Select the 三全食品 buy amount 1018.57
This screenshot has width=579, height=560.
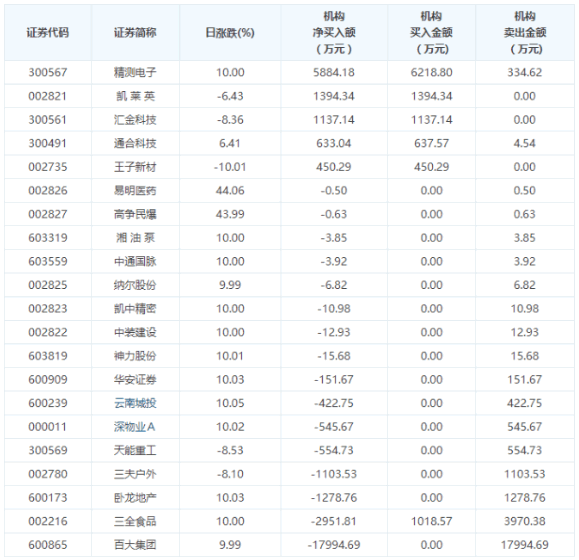(431, 521)
